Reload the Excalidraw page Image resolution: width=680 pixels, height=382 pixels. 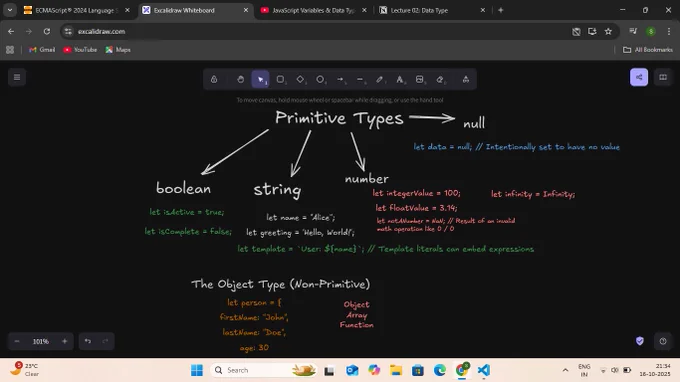(x=47, y=31)
